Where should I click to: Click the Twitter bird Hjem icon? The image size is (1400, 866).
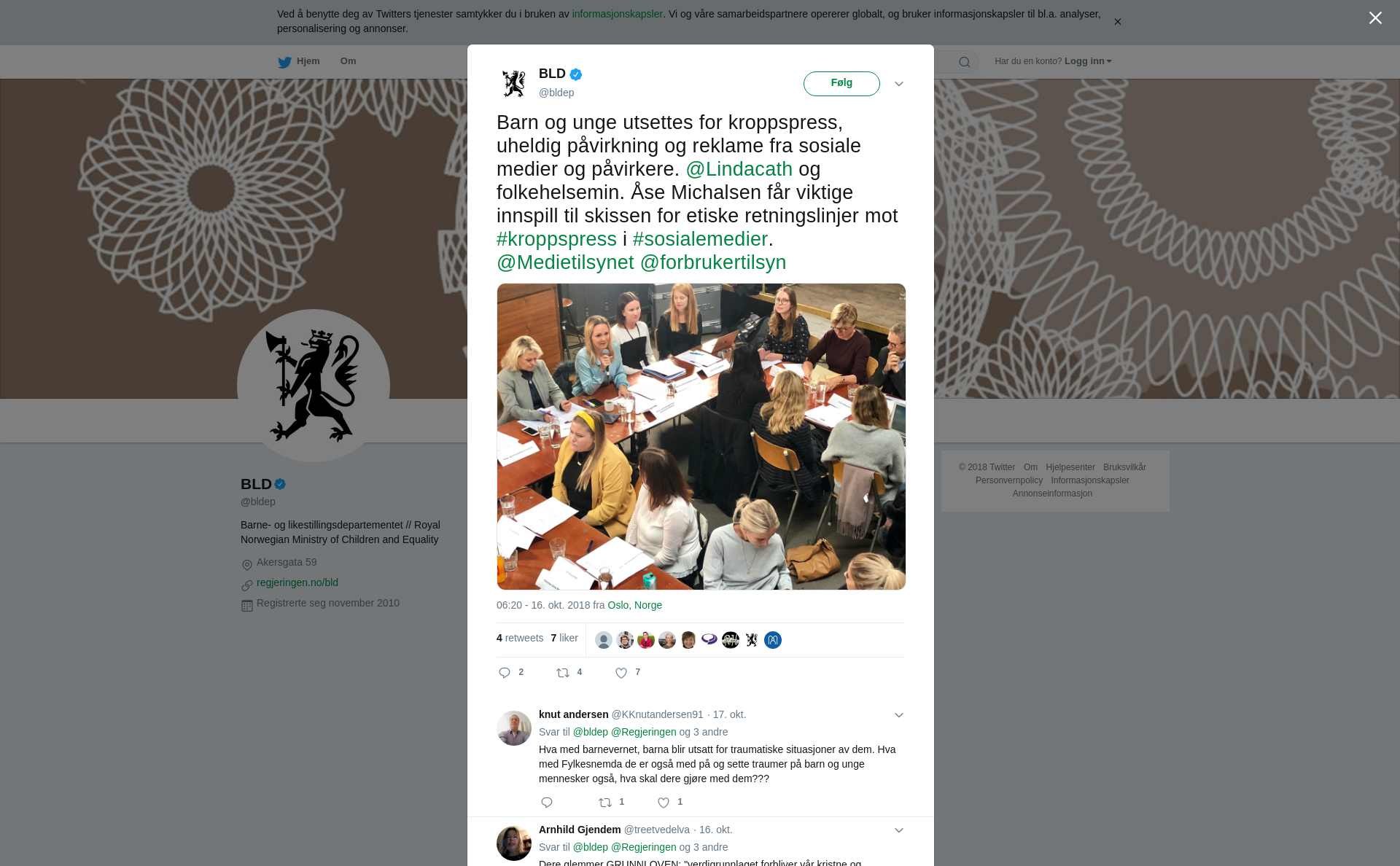coord(284,62)
